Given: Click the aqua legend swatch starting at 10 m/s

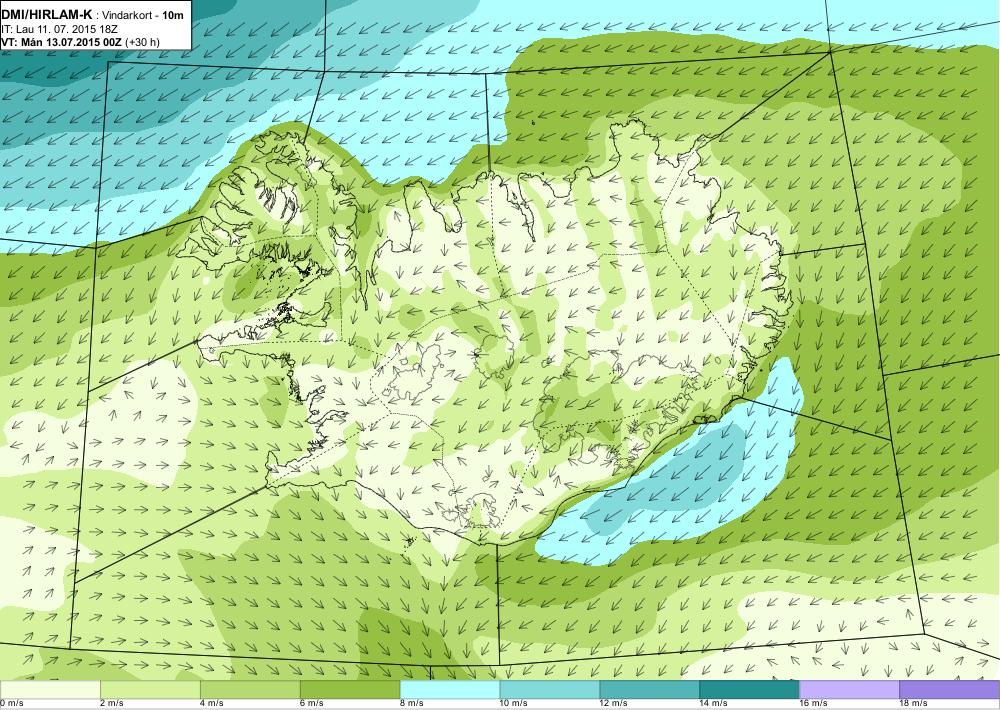Looking at the screenshot, I should 550,690.
